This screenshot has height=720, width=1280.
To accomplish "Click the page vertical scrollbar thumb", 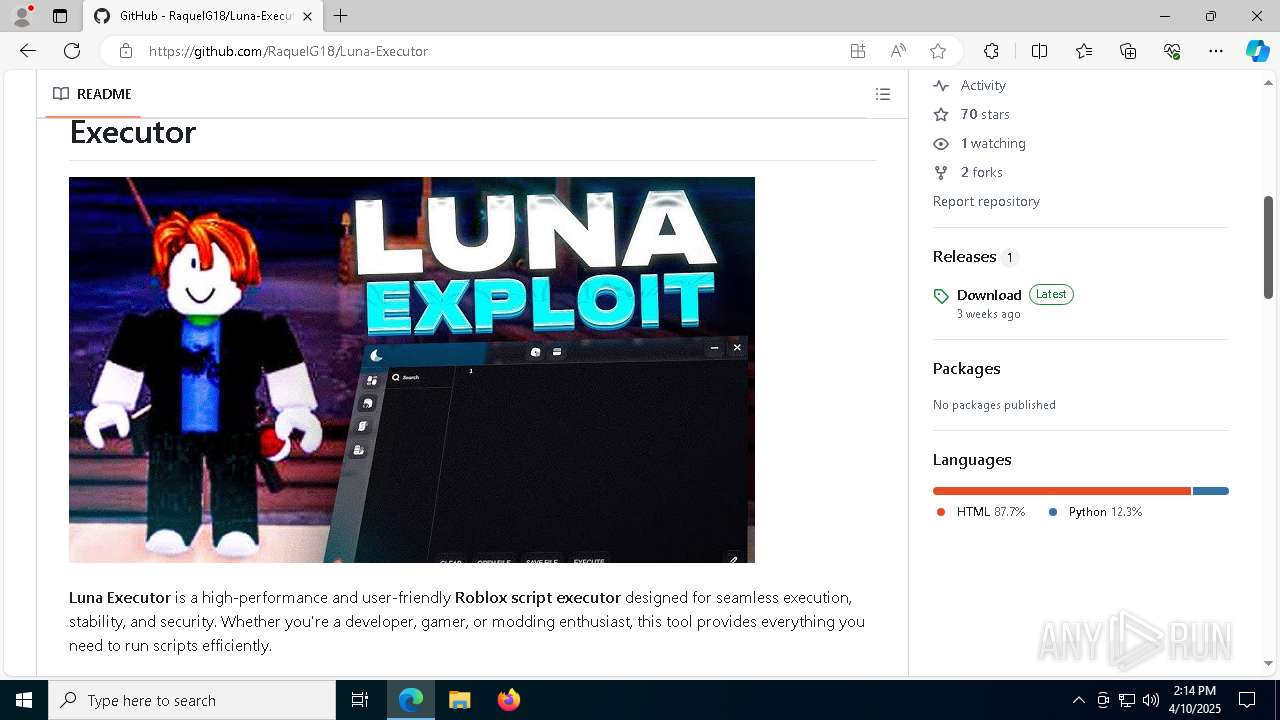I will point(1269,247).
